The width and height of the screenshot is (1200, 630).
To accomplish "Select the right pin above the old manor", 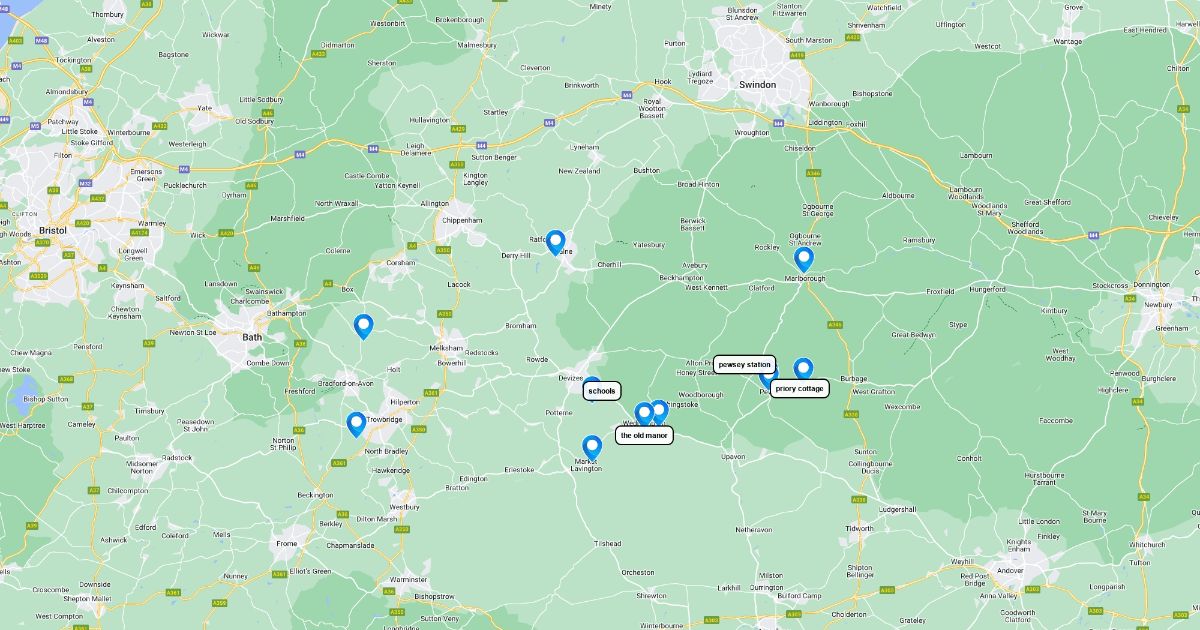I will pos(658,410).
